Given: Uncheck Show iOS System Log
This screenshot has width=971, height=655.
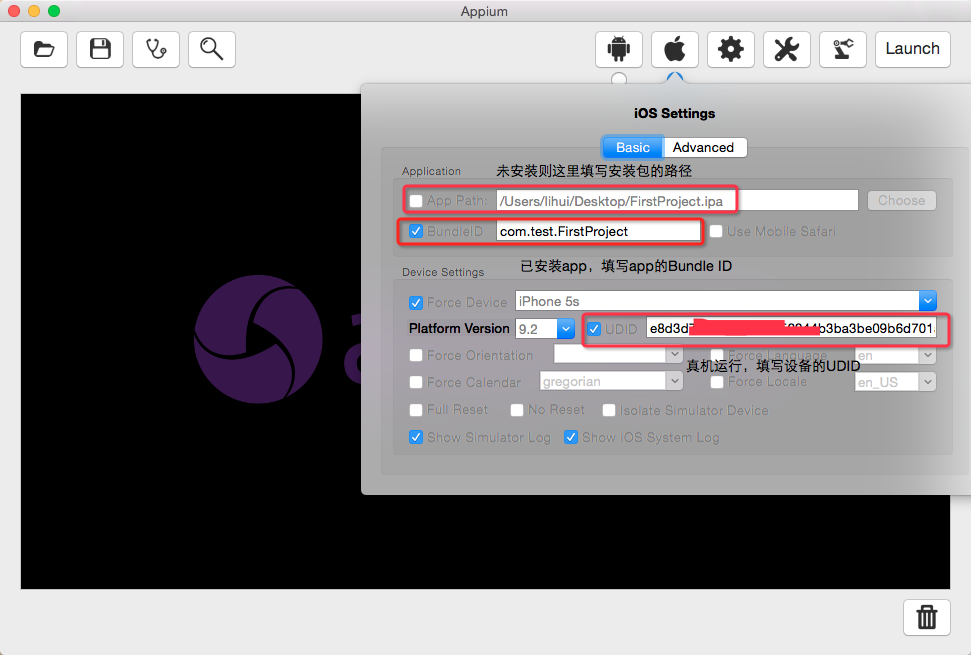Looking at the screenshot, I should pyautogui.click(x=571, y=437).
